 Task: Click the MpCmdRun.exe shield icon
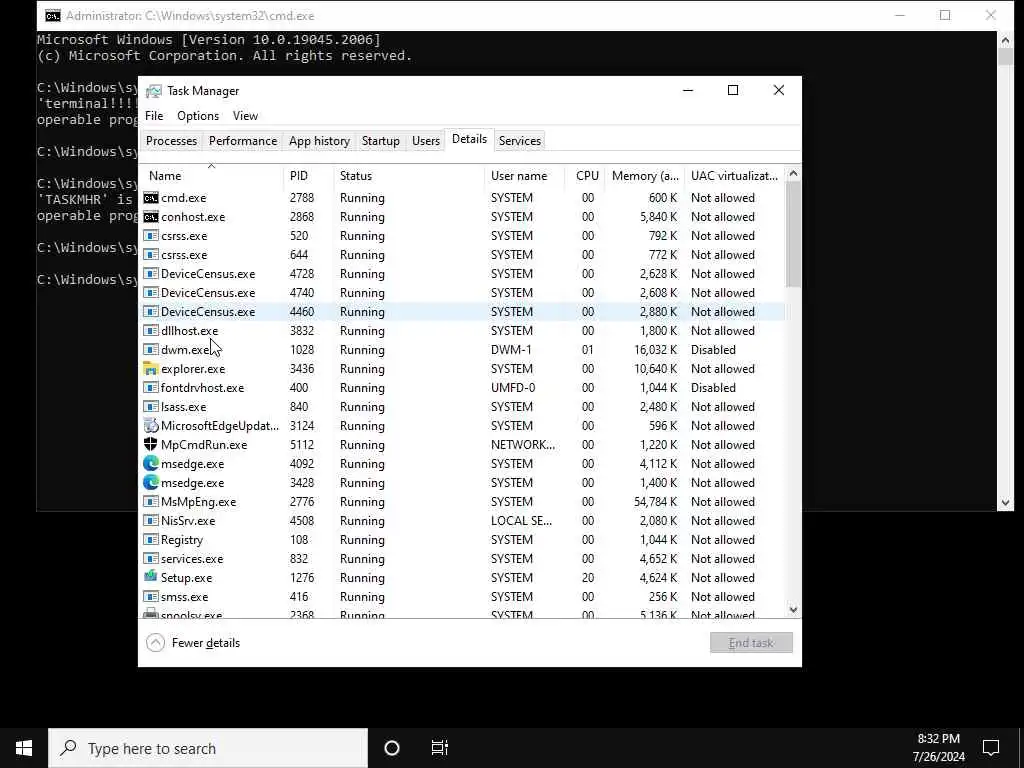[x=151, y=445]
